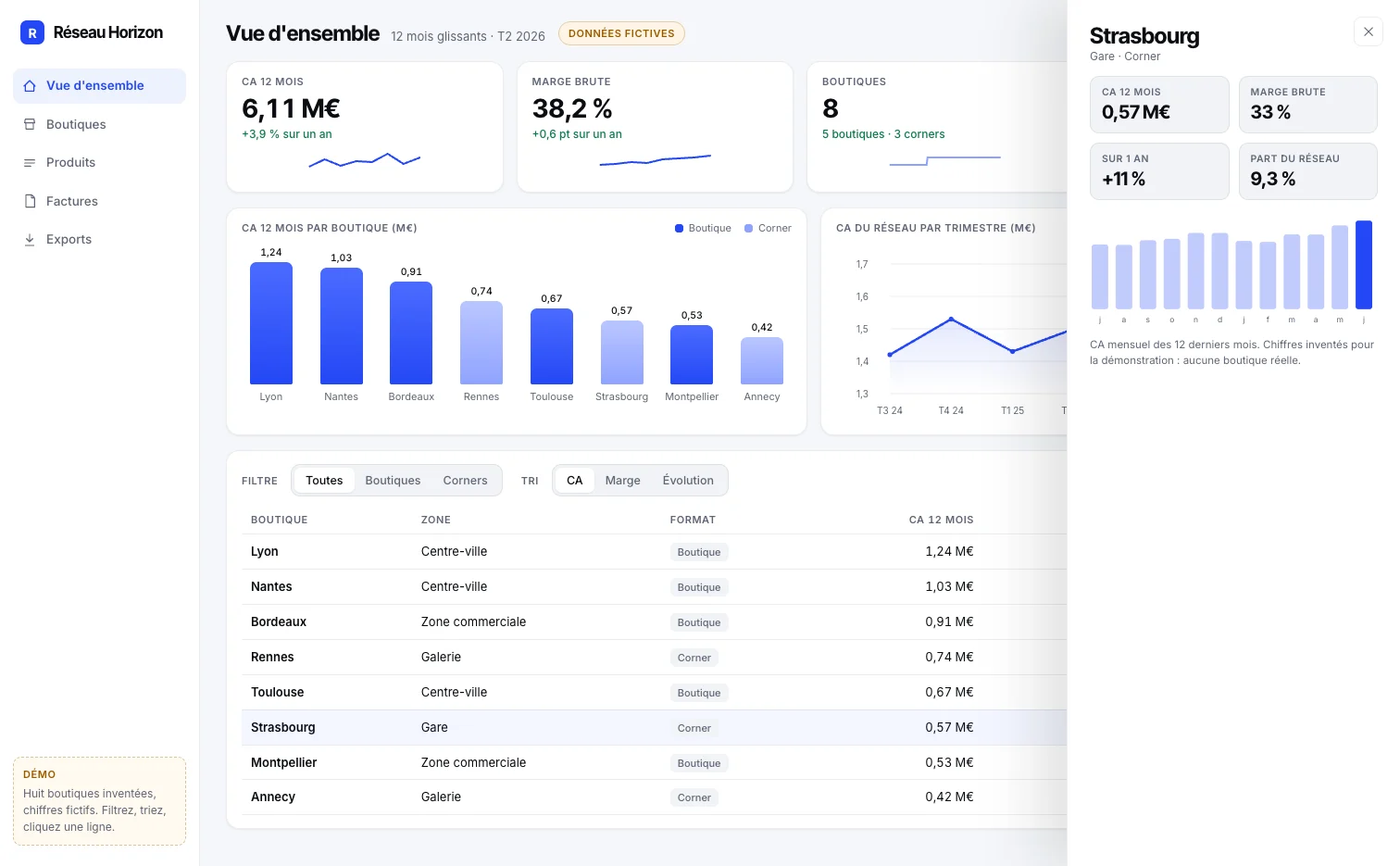Click the Strasbourg bar in the bar chart

pos(622,353)
